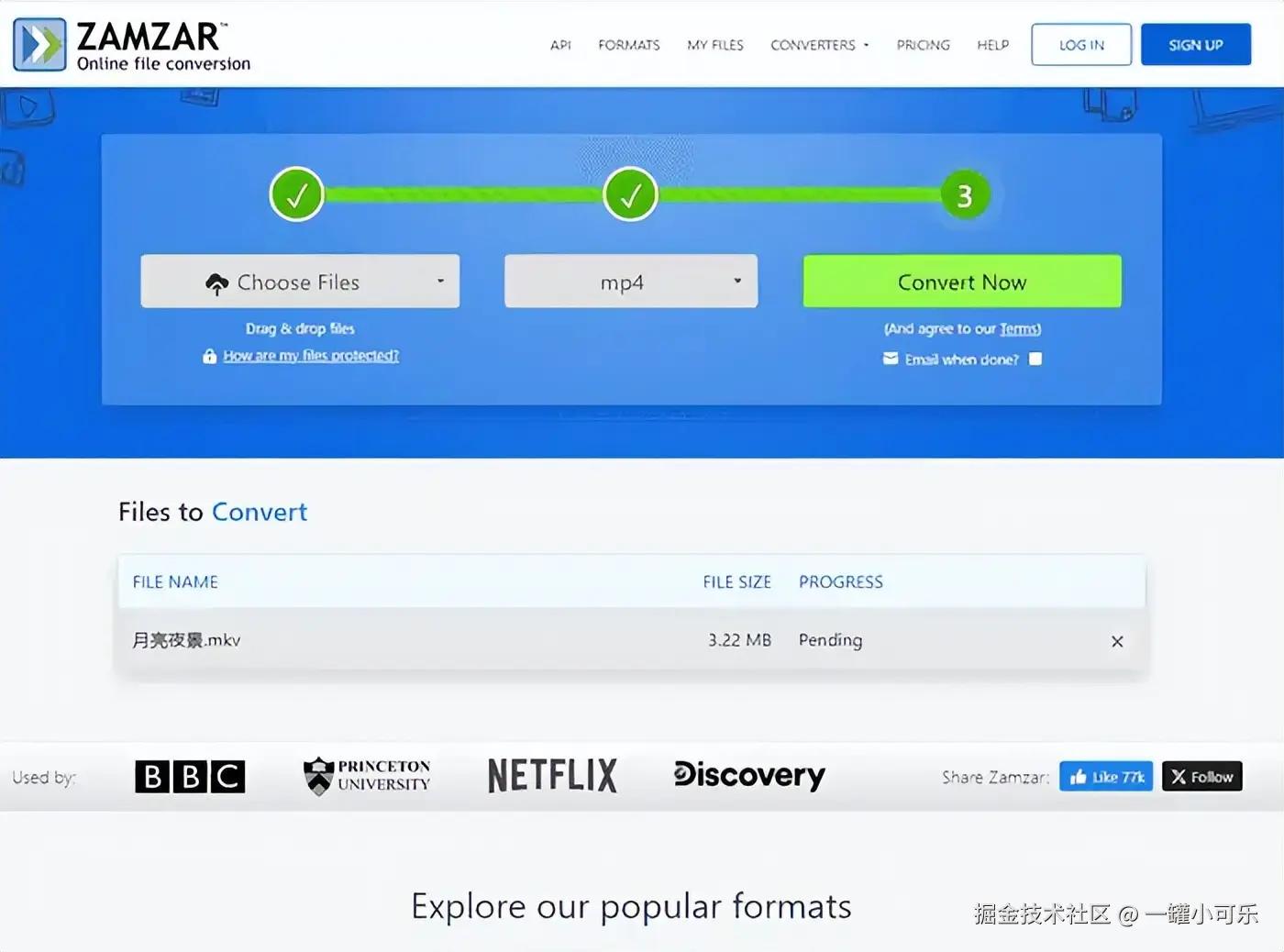Click the LOG IN button
The width and height of the screenshot is (1284, 952).
click(x=1081, y=45)
